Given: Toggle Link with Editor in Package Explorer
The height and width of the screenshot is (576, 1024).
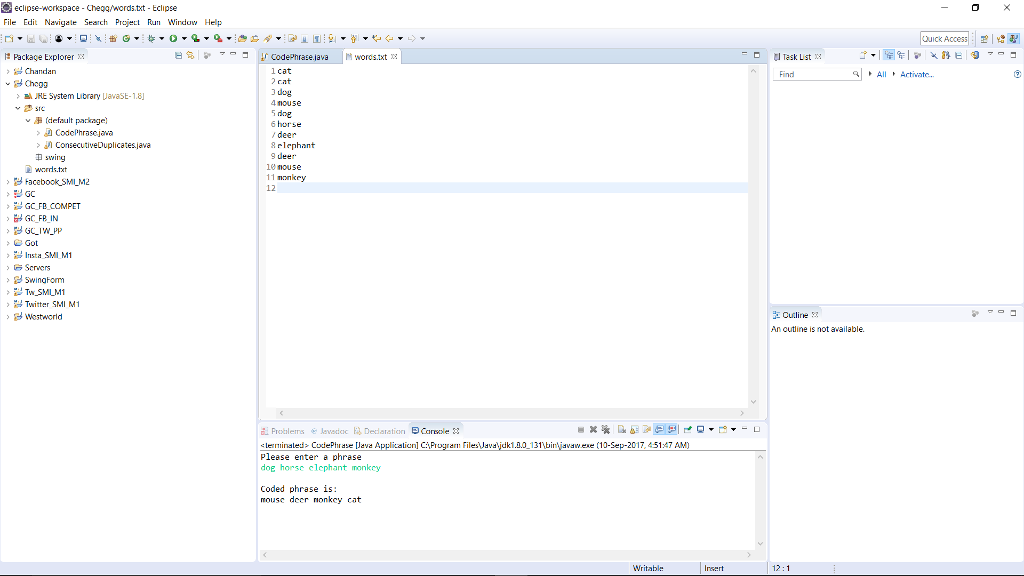Looking at the screenshot, I should (x=190, y=56).
